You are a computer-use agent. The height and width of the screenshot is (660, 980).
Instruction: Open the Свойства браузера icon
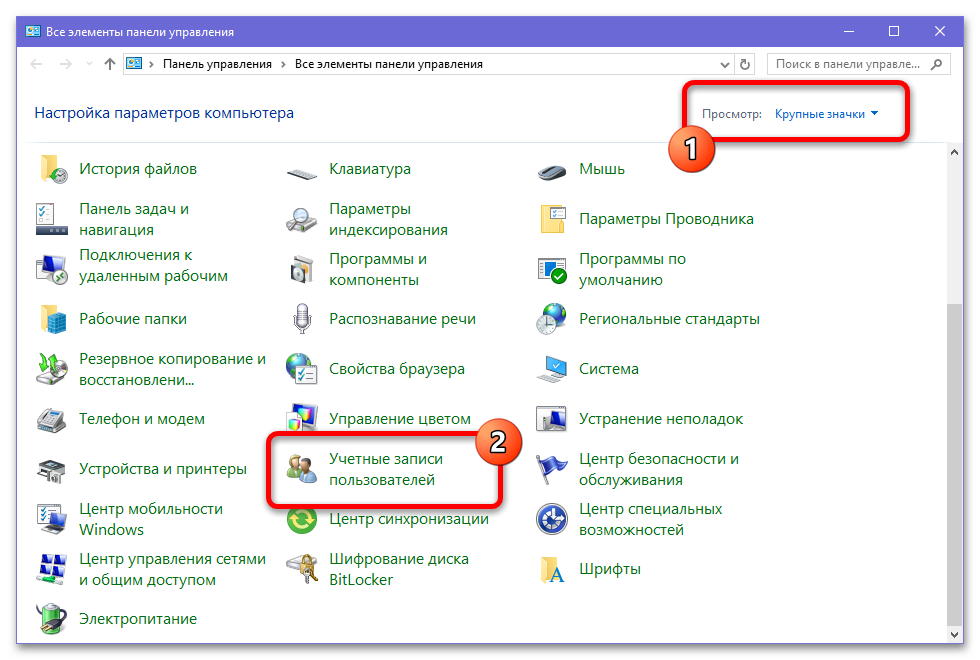(302, 369)
